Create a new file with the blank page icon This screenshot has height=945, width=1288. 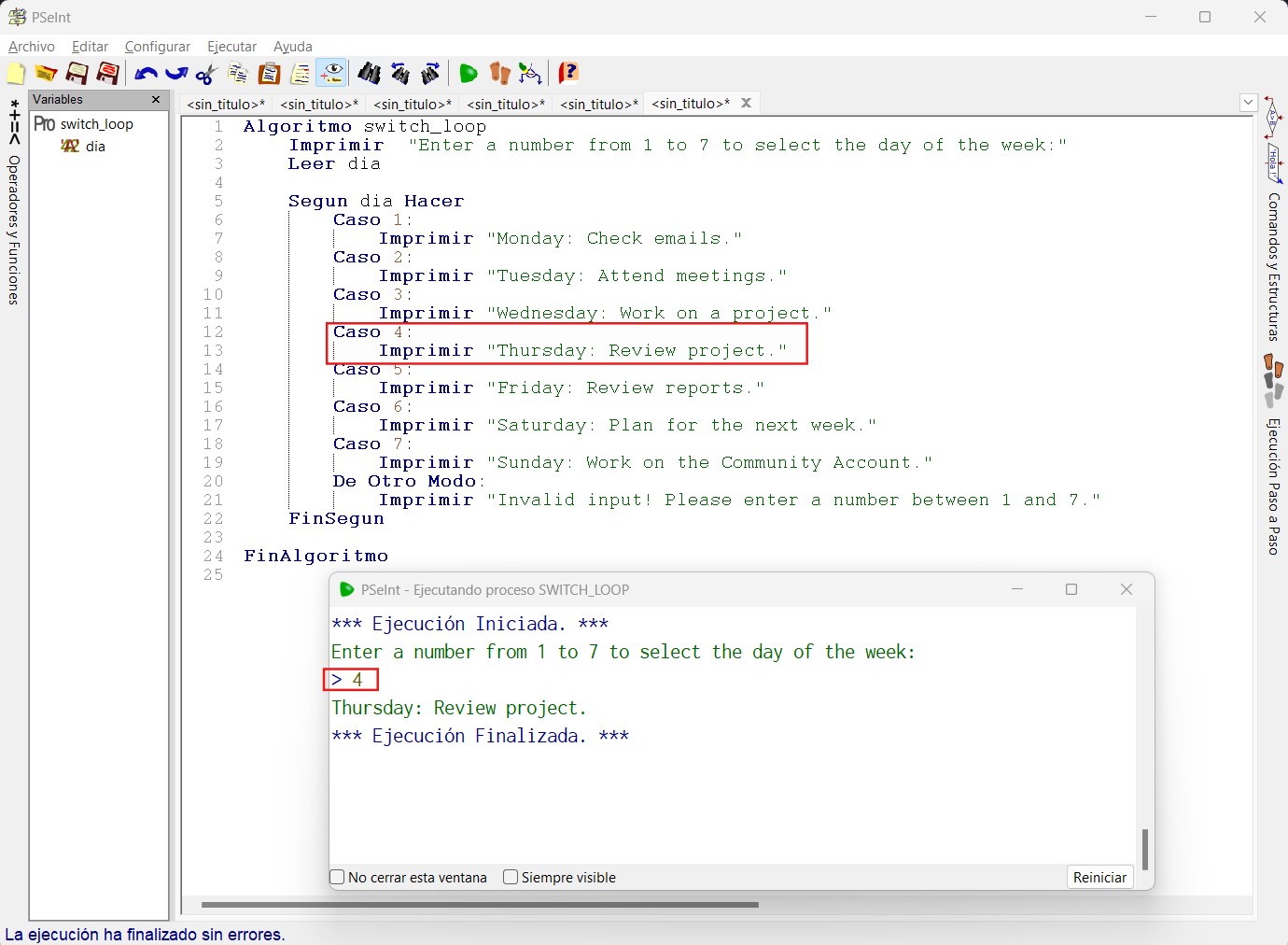coord(16,73)
